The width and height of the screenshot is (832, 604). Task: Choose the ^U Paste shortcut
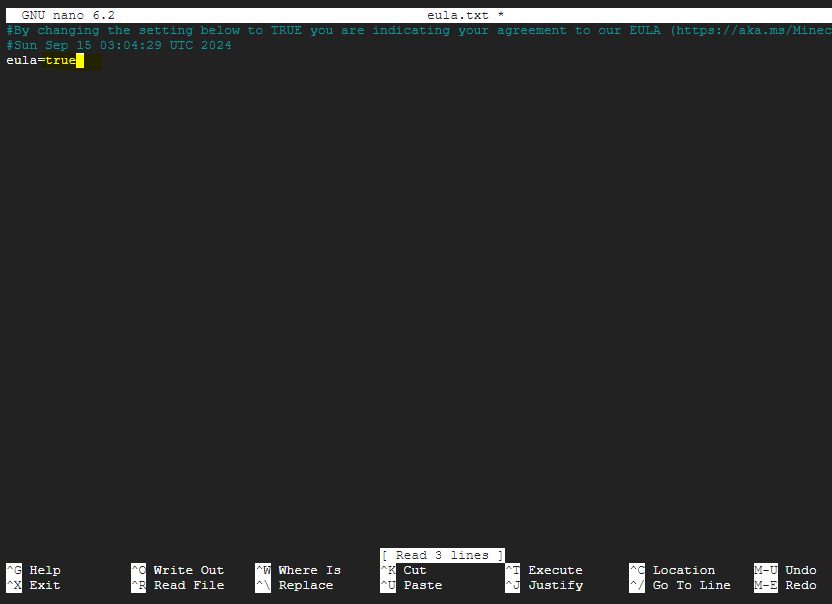[x=411, y=585]
